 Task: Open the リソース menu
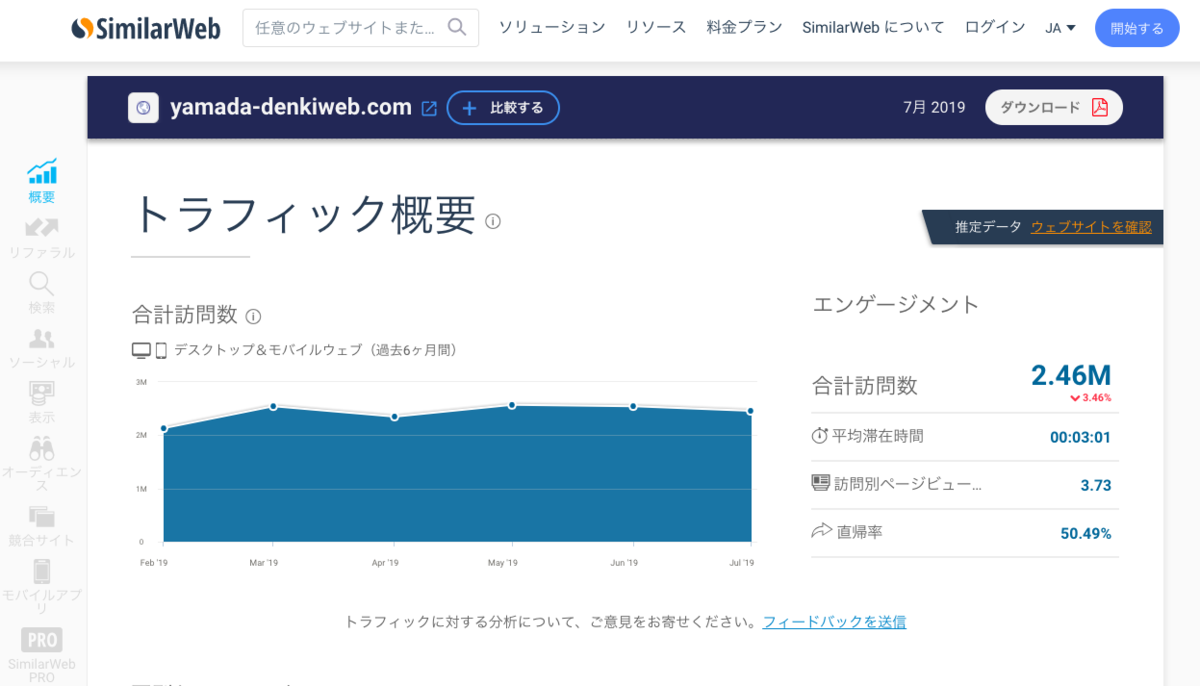[656, 27]
